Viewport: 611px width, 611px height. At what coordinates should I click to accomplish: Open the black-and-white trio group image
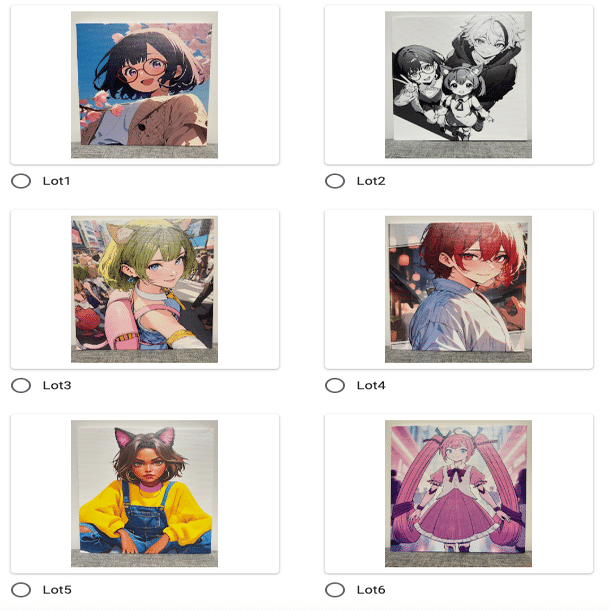pos(458,85)
